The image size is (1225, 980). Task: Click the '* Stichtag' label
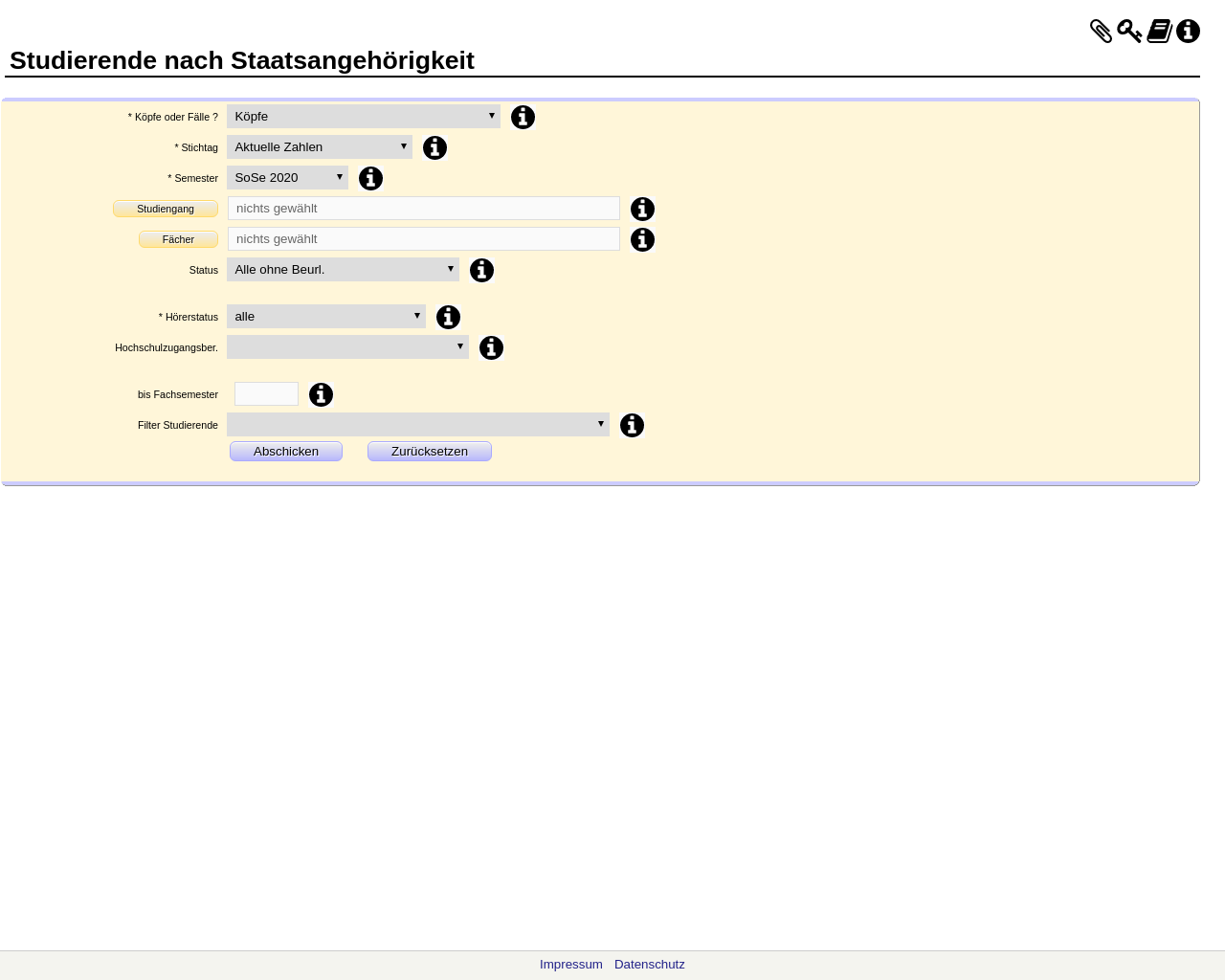[x=196, y=147]
